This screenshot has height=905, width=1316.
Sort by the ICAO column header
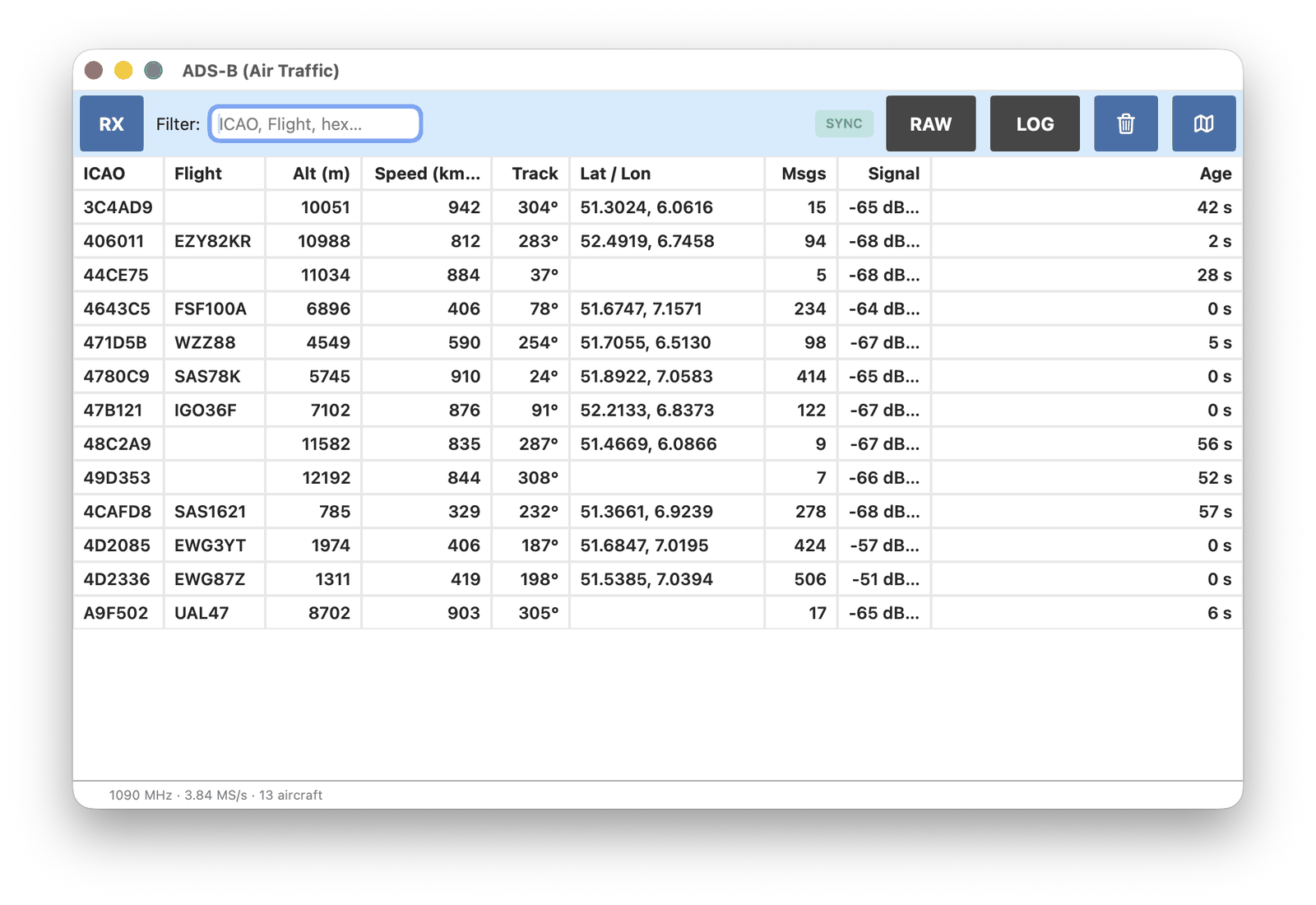coord(118,174)
